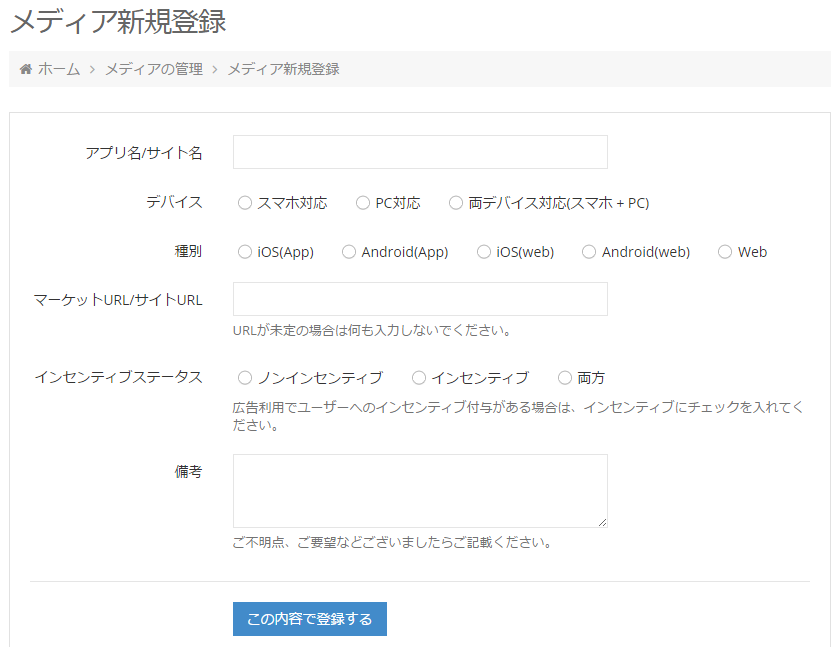Choose the Android(web) type option

[589, 251]
